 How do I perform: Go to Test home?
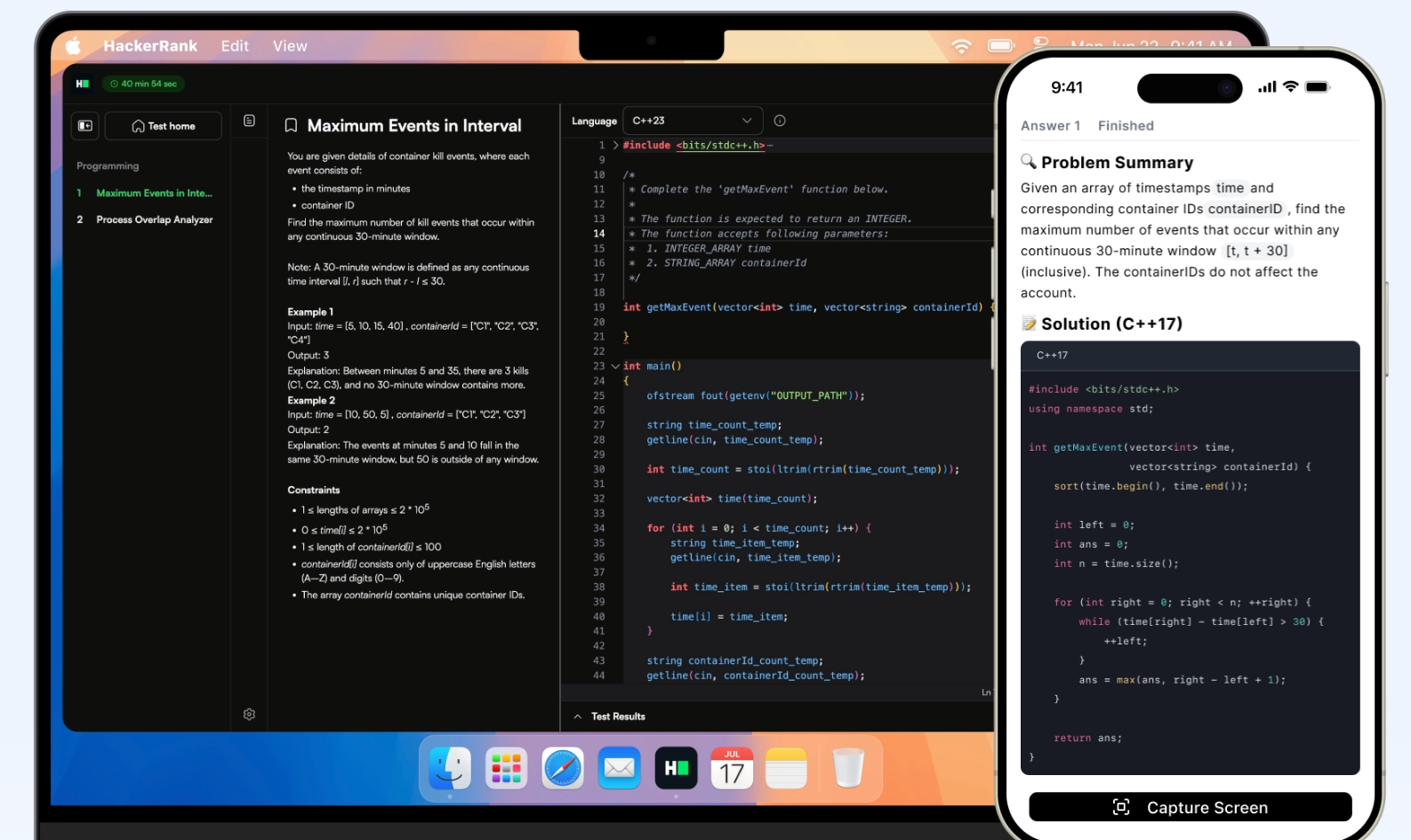click(x=163, y=126)
